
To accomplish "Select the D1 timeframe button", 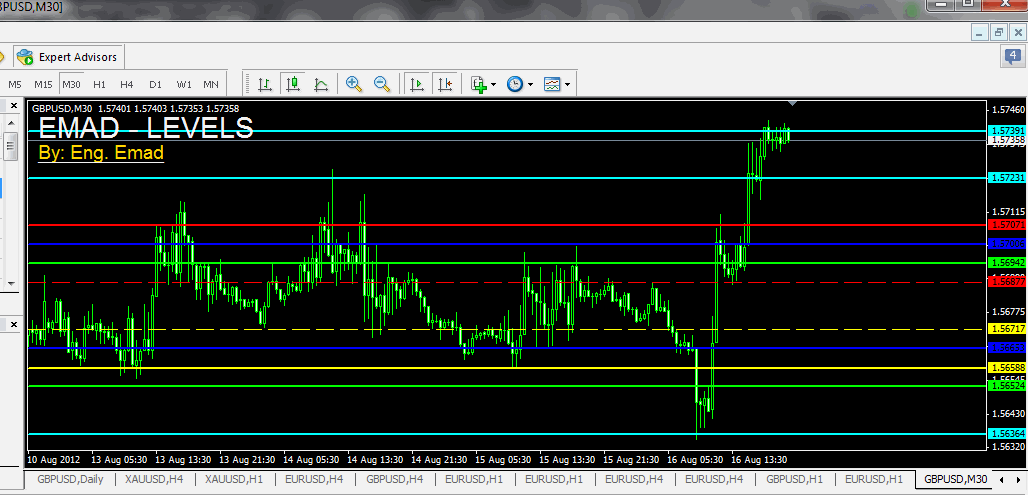I will (x=155, y=84).
